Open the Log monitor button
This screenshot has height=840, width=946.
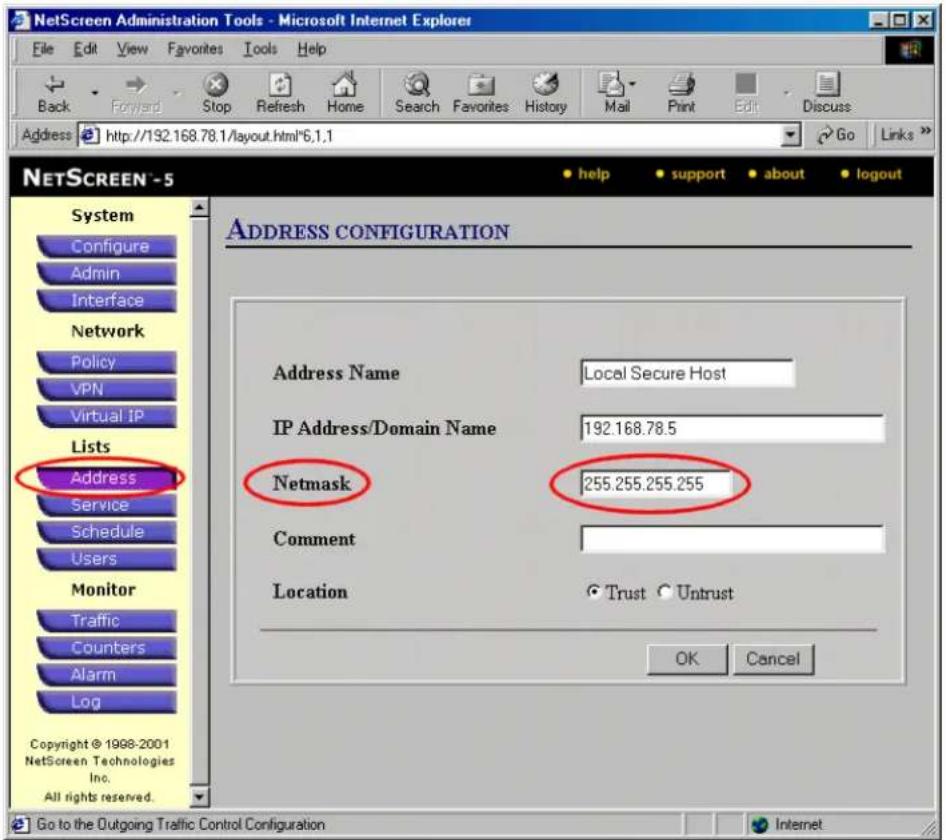[x=108, y=702]
